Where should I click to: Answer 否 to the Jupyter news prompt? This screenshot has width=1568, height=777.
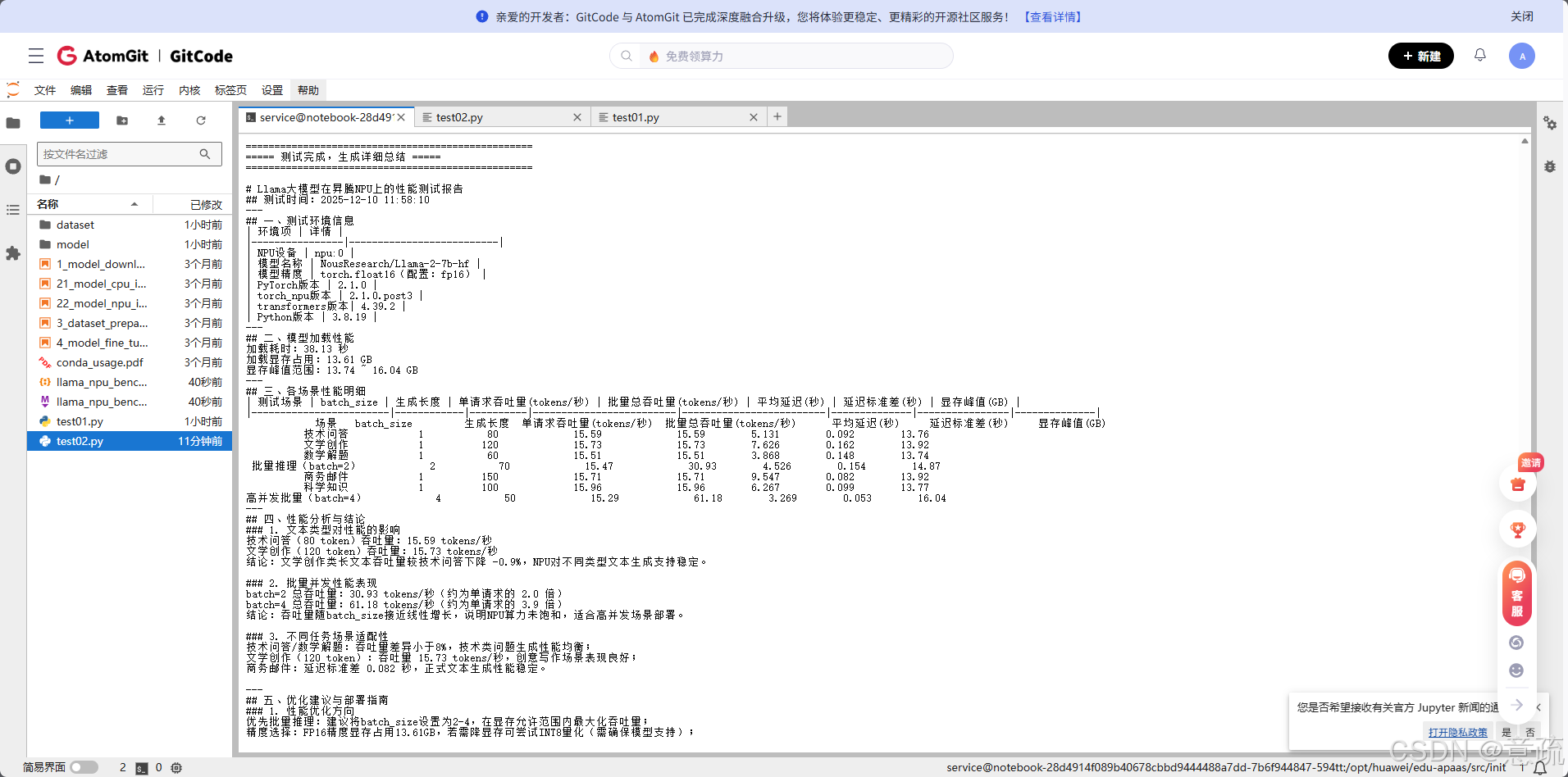[x=1529, y=732]
